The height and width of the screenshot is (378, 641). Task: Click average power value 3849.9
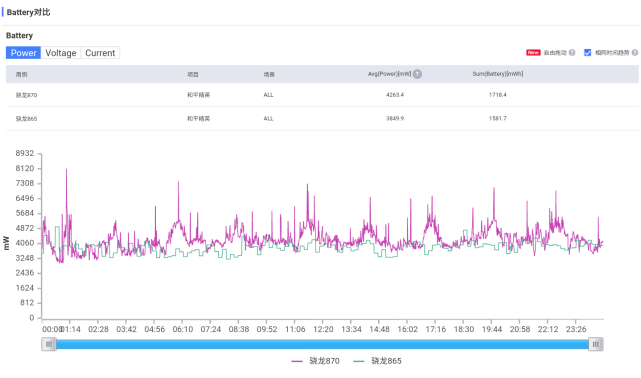[x=394, y=119]
